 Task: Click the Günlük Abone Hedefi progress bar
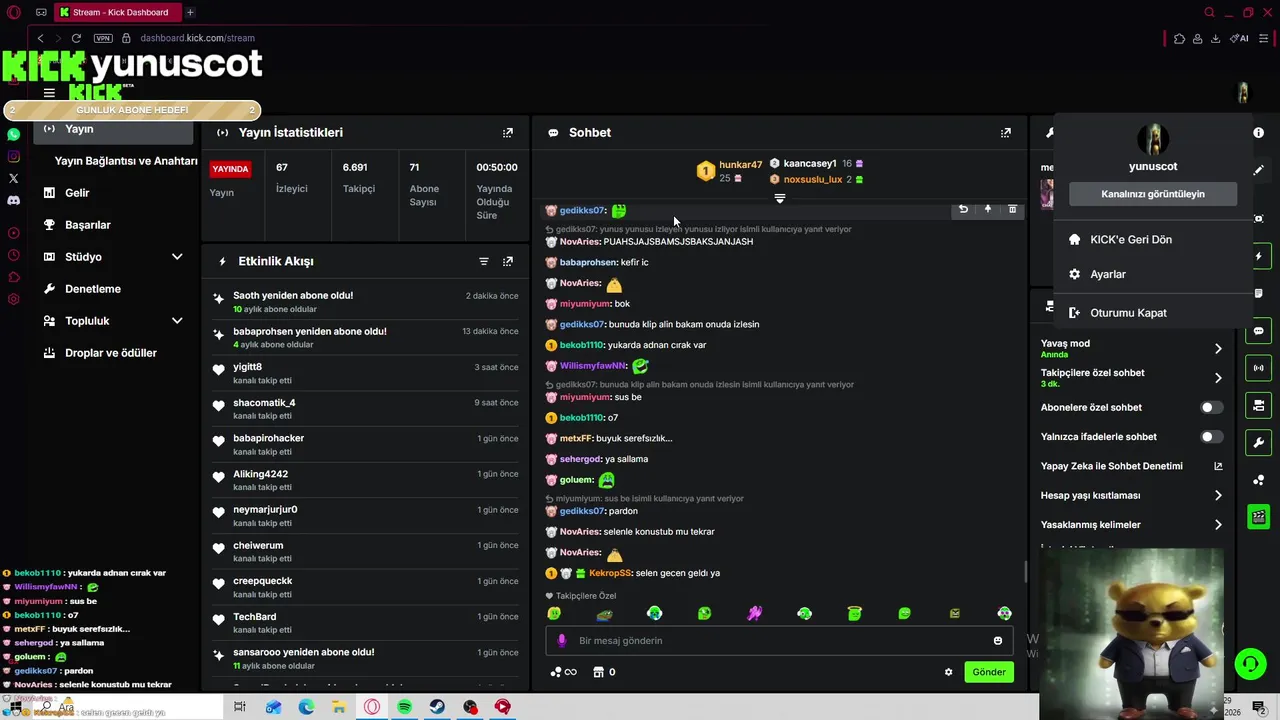point(132,110)
